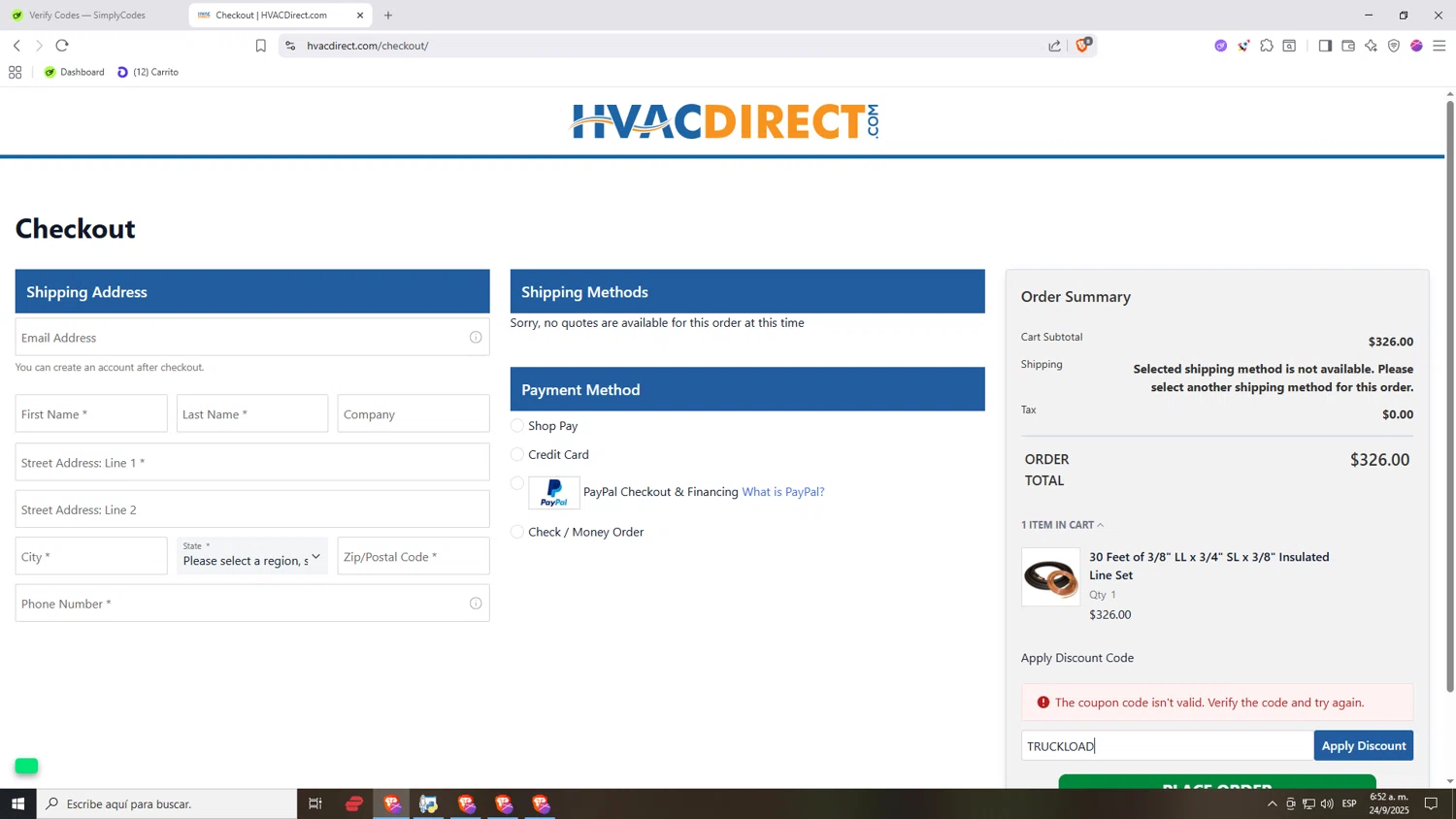Focus the Zip/Postal Code field

414,556
